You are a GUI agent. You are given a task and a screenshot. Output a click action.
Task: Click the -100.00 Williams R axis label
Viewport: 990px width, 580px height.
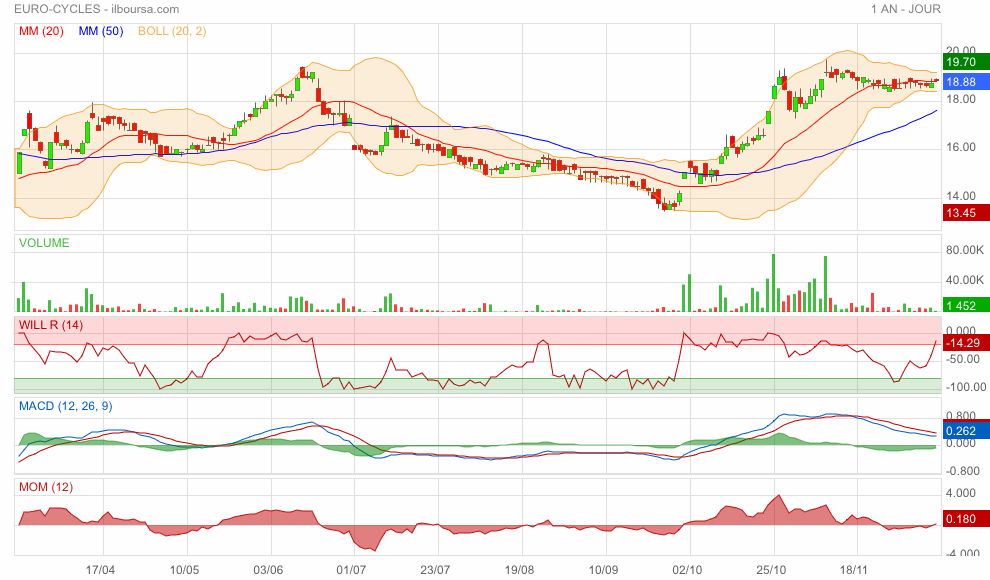coord(966,387)
